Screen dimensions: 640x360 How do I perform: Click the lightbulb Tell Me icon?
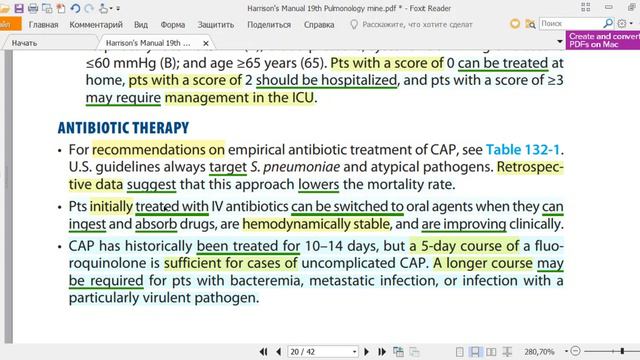point(354,24)
